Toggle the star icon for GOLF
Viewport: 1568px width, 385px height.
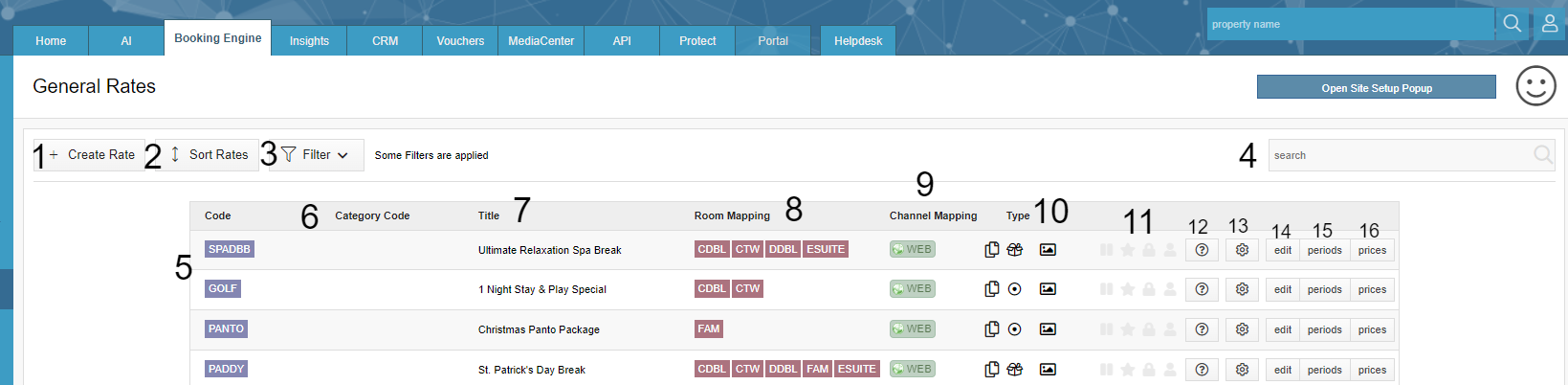(x=1128, y=289)
